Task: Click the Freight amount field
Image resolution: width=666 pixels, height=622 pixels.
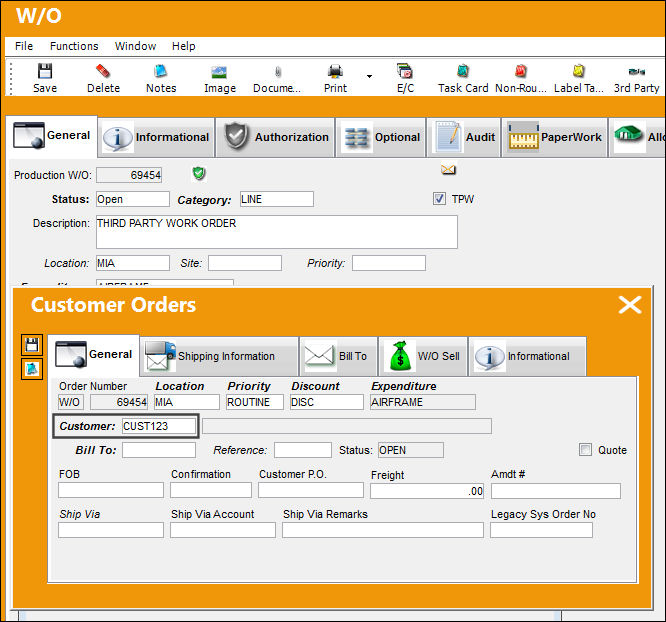Action: pos(427,491)
